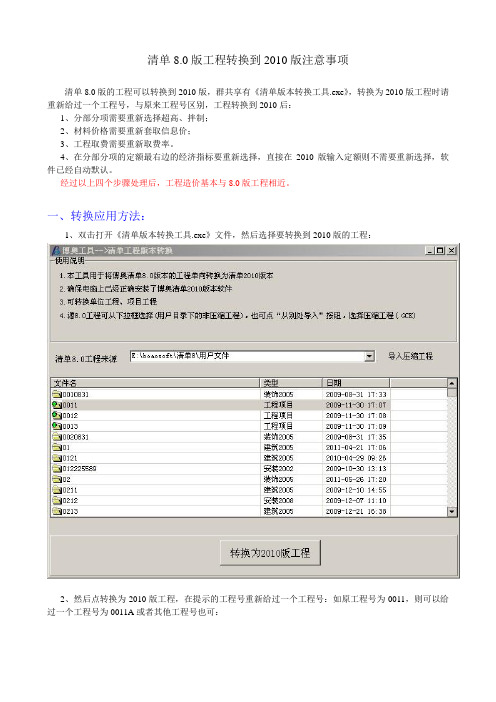
Task: Click the 安装2008 type cell
Action: tap(278, 501)
